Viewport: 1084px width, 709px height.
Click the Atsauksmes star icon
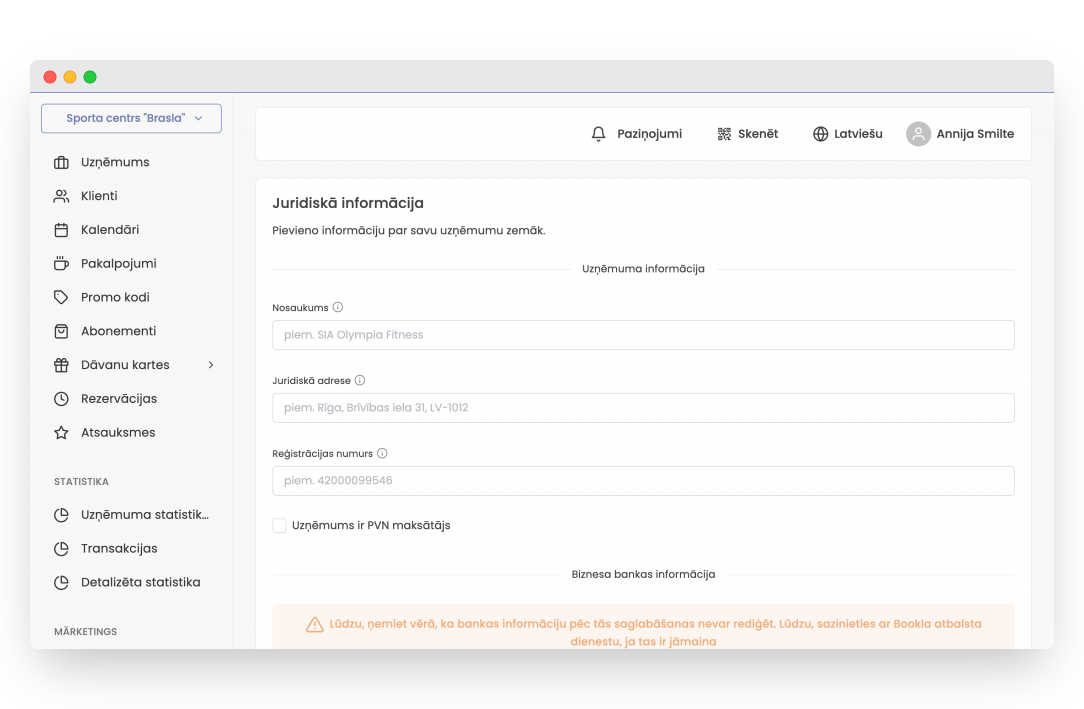click(x=61, y=433)
